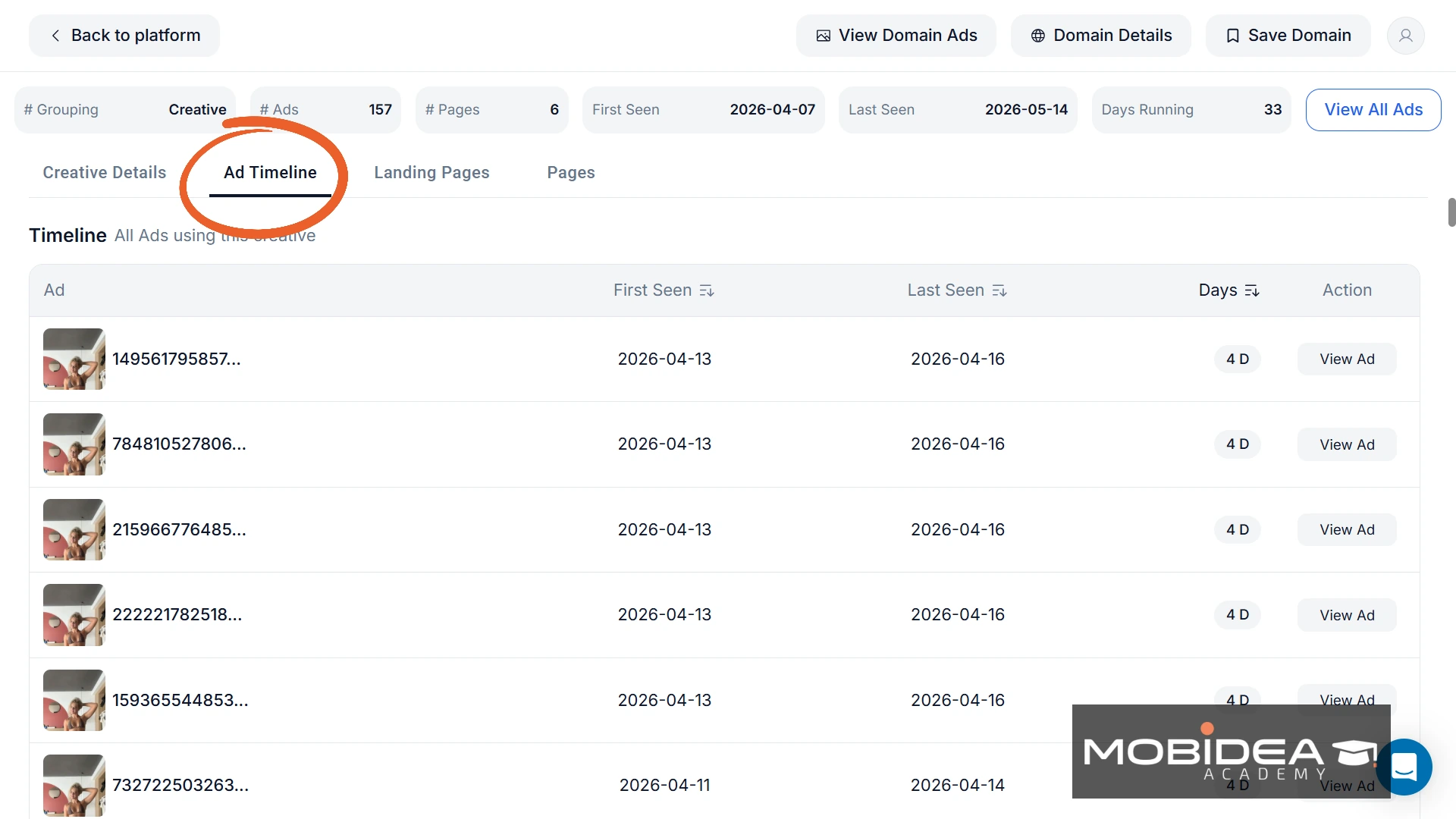Open the user profile avatar icon

point(1405,36)
